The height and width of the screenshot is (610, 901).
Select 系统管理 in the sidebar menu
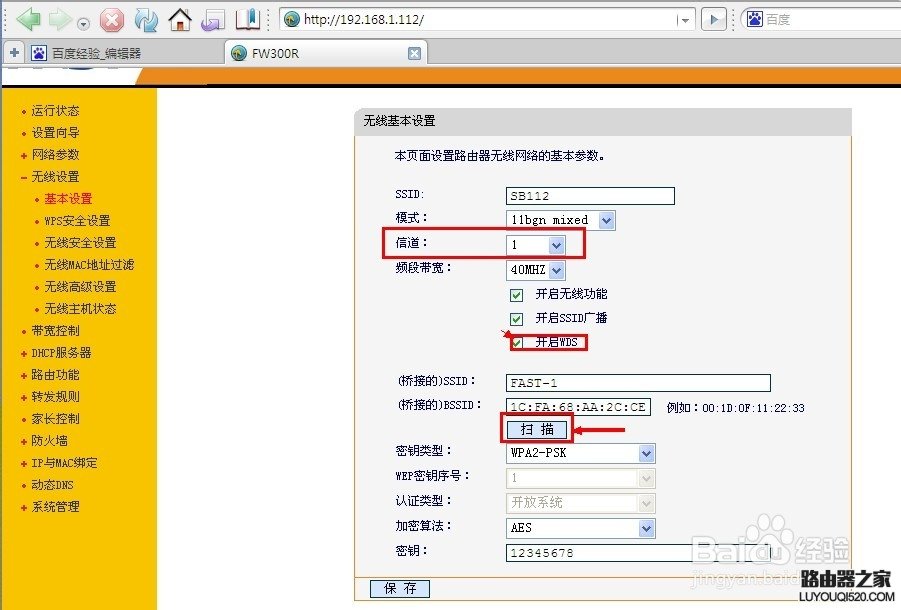pos(53,507)
